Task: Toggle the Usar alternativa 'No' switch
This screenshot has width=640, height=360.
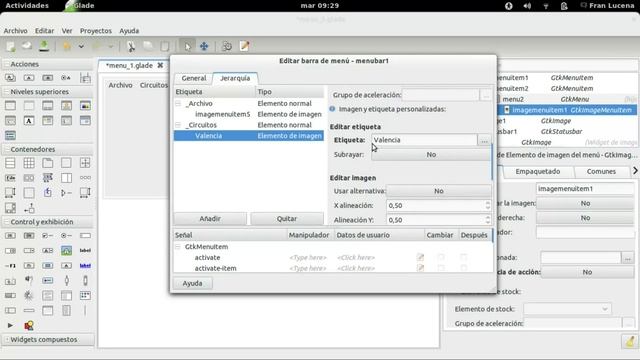Action: (439, 191)
